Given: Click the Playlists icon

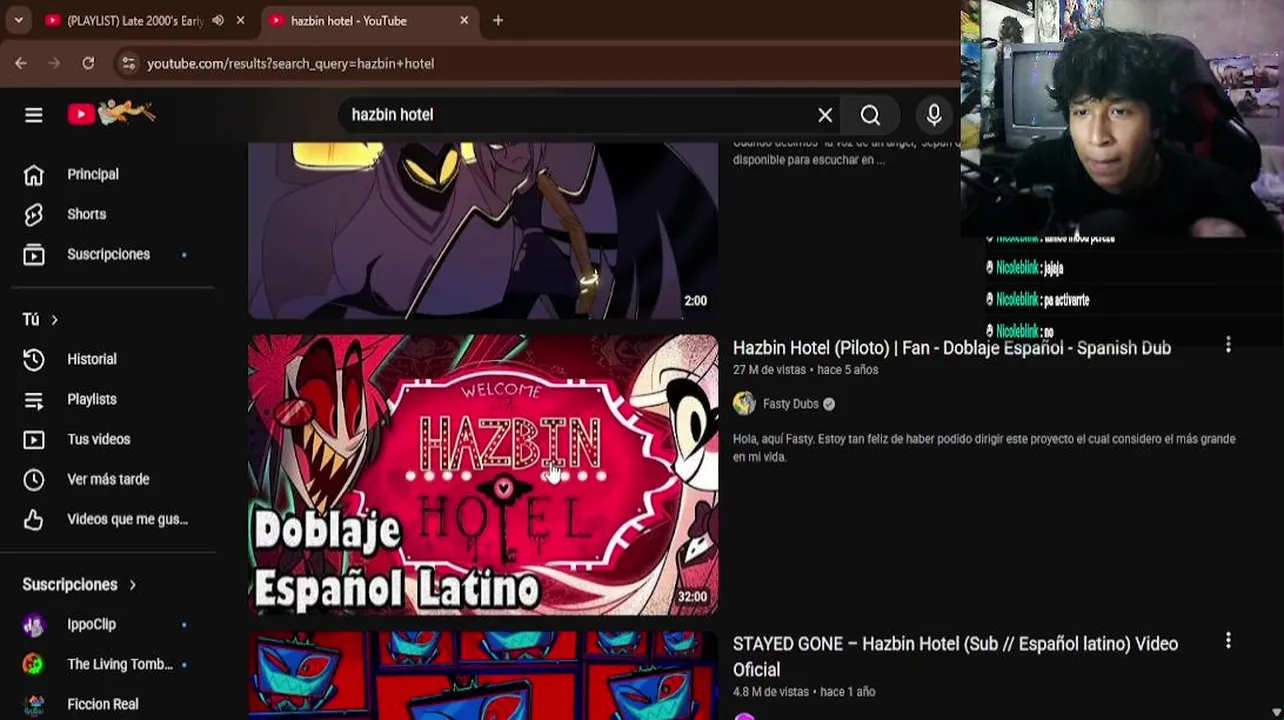Looking at the screenshot, I should pos(34,400).
